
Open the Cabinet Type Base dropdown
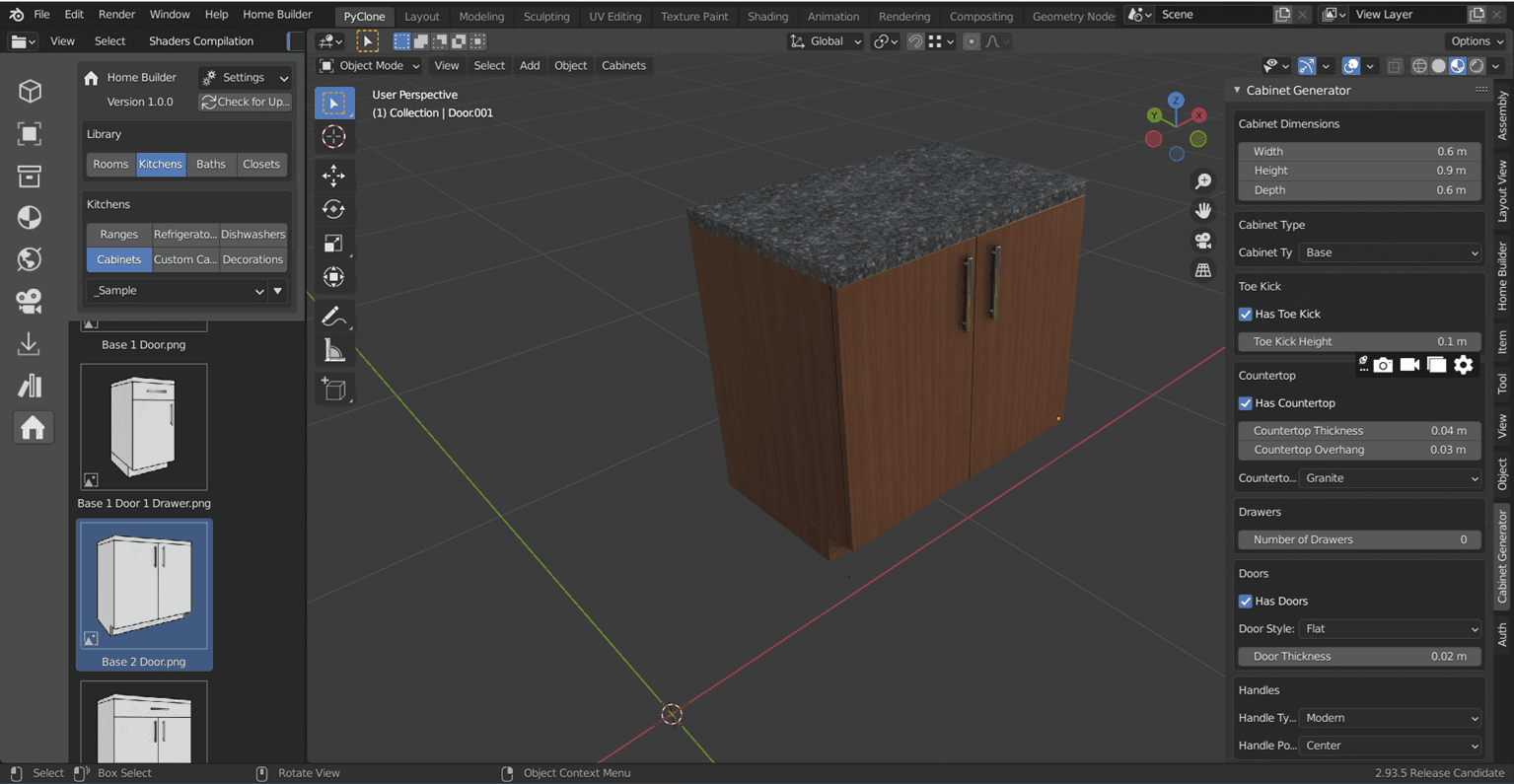tap(1390, 252)
